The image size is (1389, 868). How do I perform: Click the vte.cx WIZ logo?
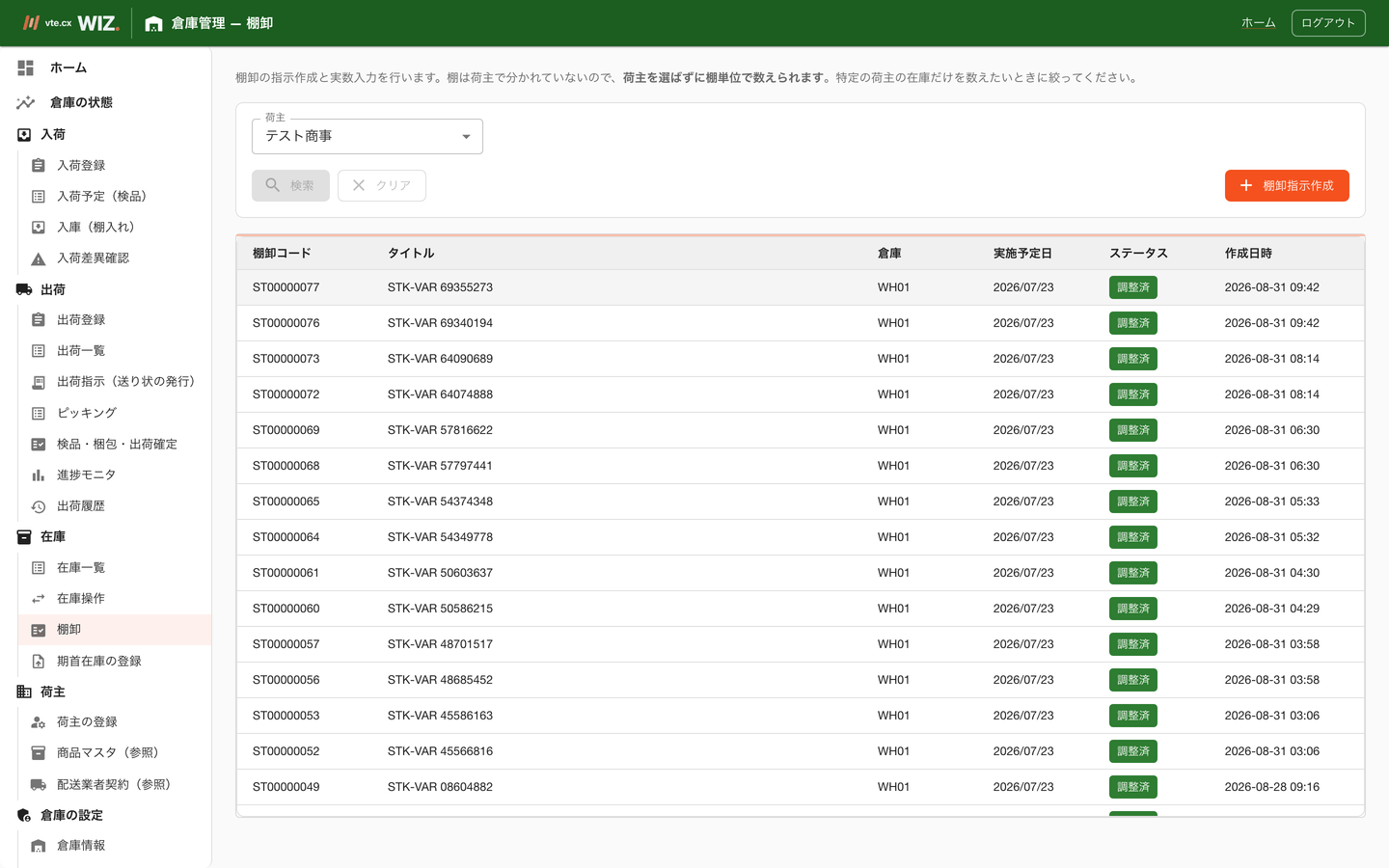71,23
